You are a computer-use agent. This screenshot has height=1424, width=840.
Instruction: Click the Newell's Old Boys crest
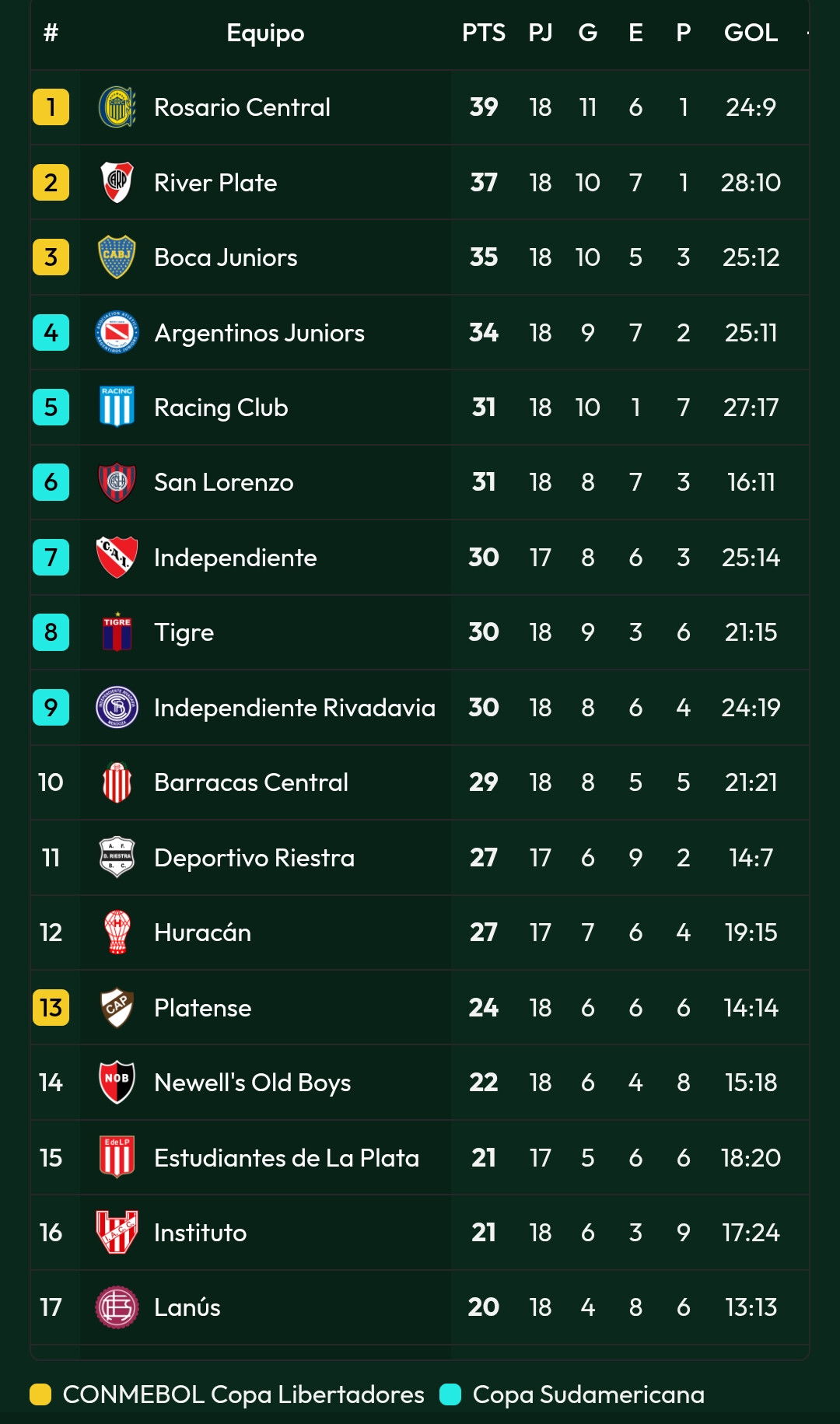tap(117, 1082)
